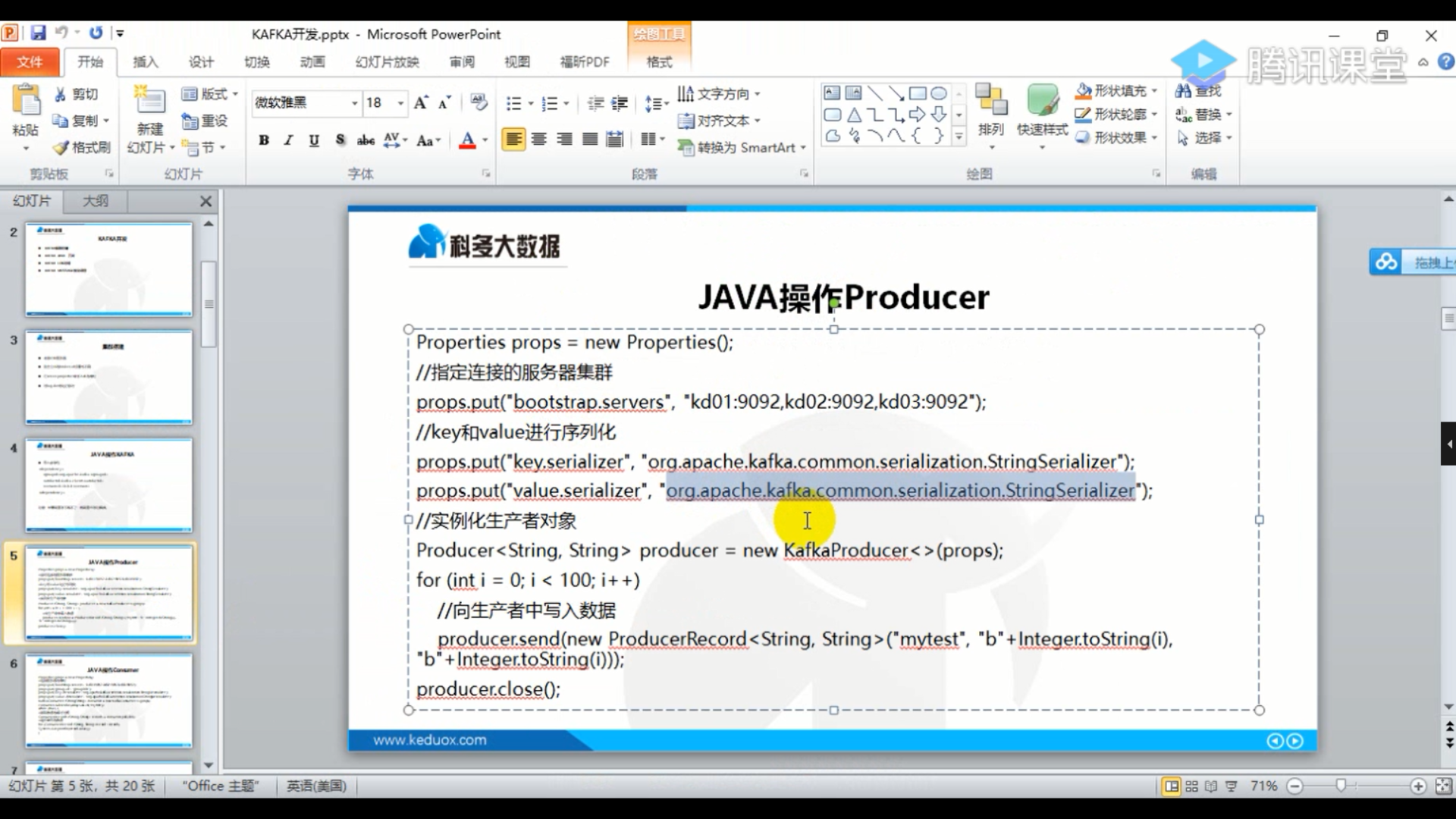Click the Slide Sorter view icon
Image resolution: width=1456 pixels, height=819 pixels.
click(1192, 786)
